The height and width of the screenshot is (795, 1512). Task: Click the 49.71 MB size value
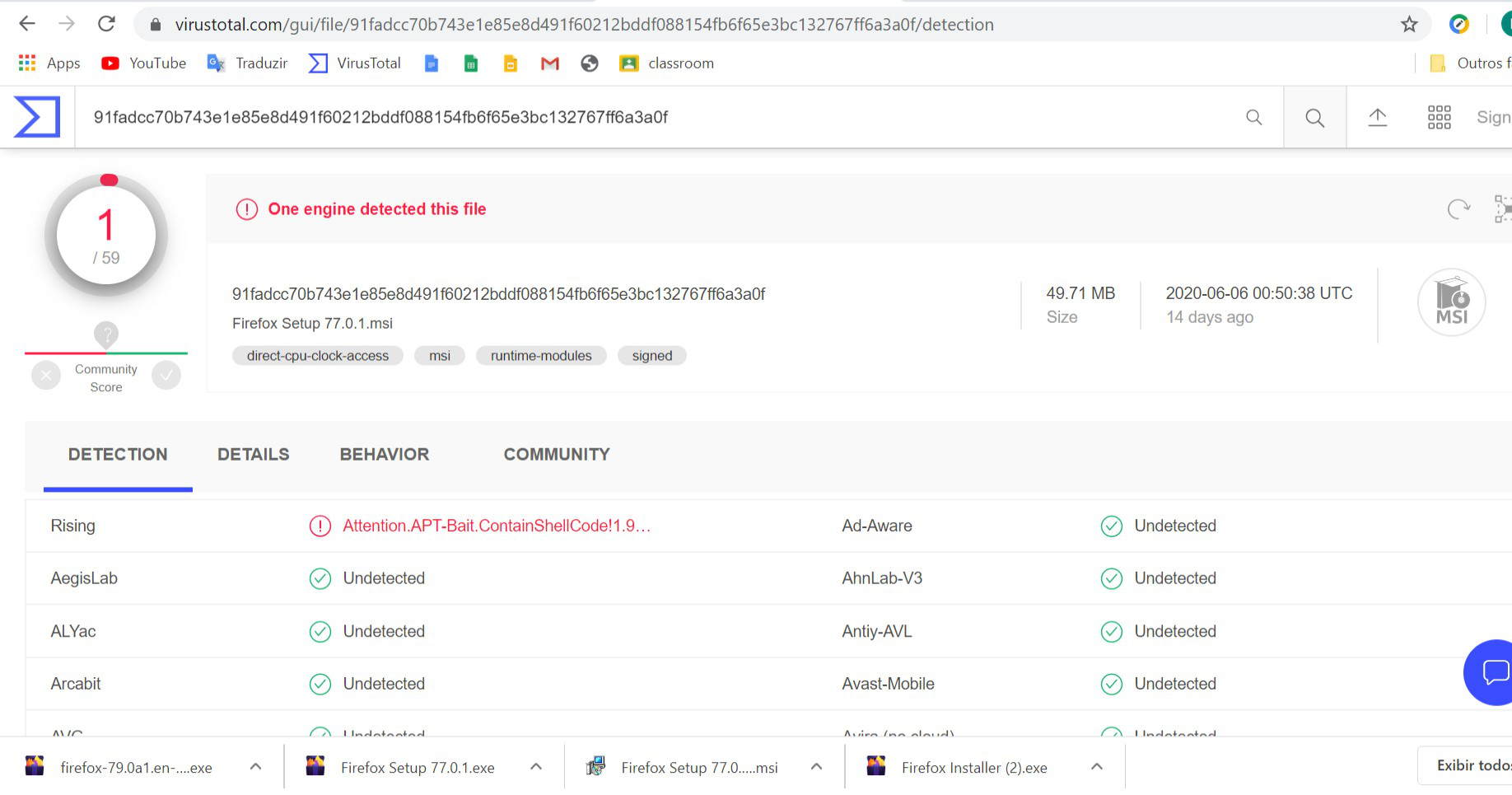1080,293
